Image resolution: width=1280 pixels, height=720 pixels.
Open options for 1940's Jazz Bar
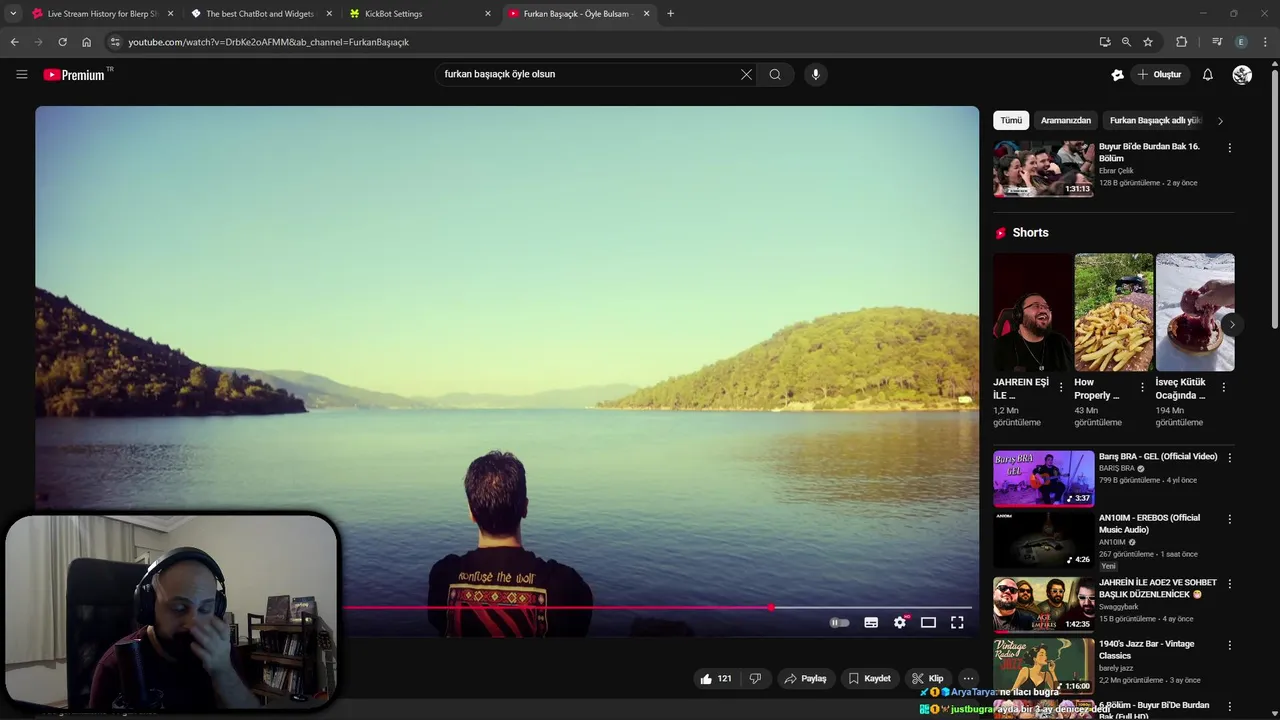tap(1229, 645)
